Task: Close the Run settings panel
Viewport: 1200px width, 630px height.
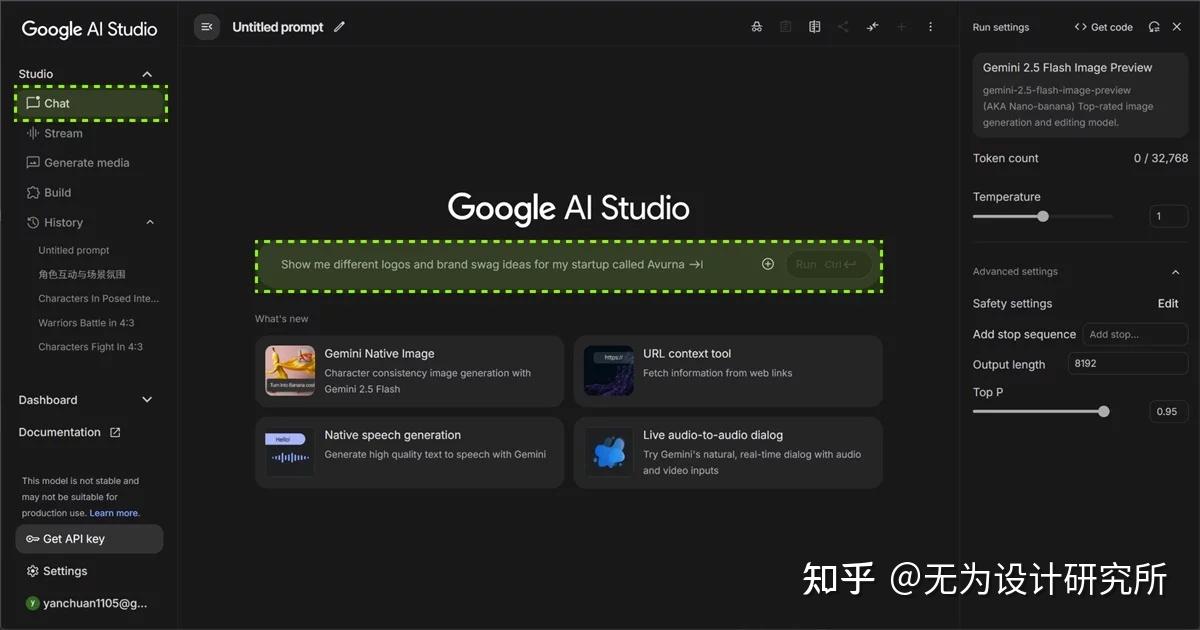Action: (x=1177, y=27)
